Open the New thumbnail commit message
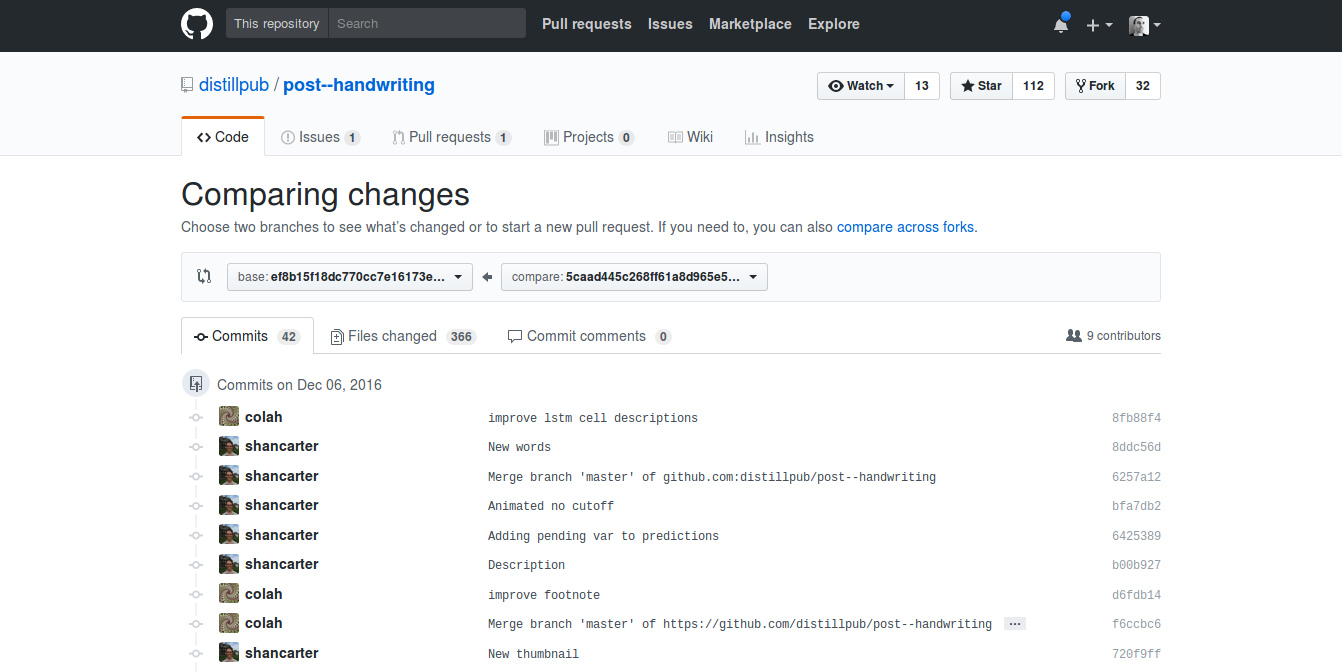 point(533,654)
